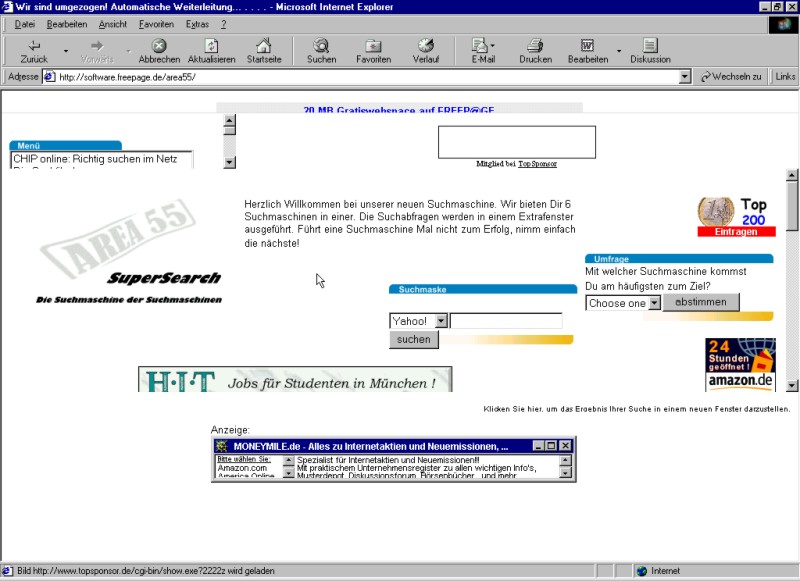The image size is (800, 581).
Task: Print the page with Drucken
Action: coord(535,52)
